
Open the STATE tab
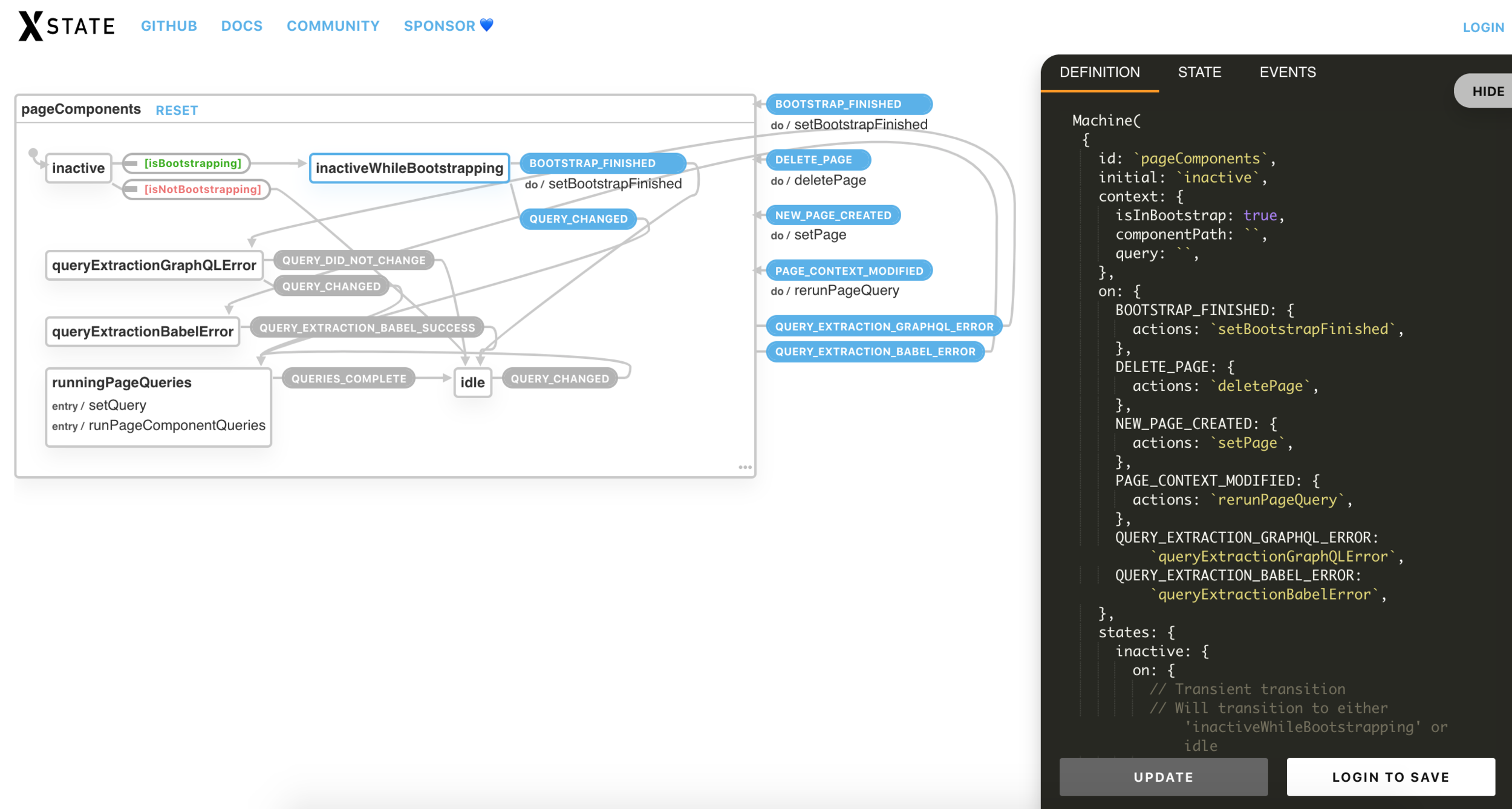pos(1199,73)
